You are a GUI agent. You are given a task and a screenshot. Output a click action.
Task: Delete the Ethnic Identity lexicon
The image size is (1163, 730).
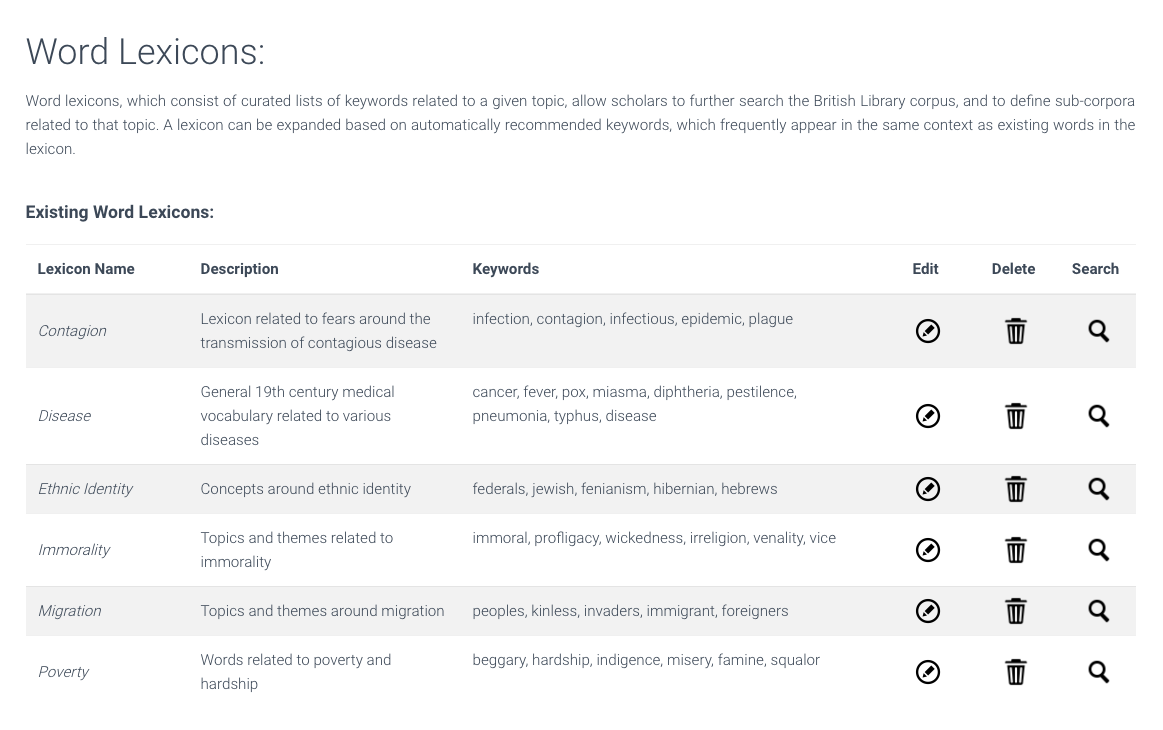point(1015,489)
